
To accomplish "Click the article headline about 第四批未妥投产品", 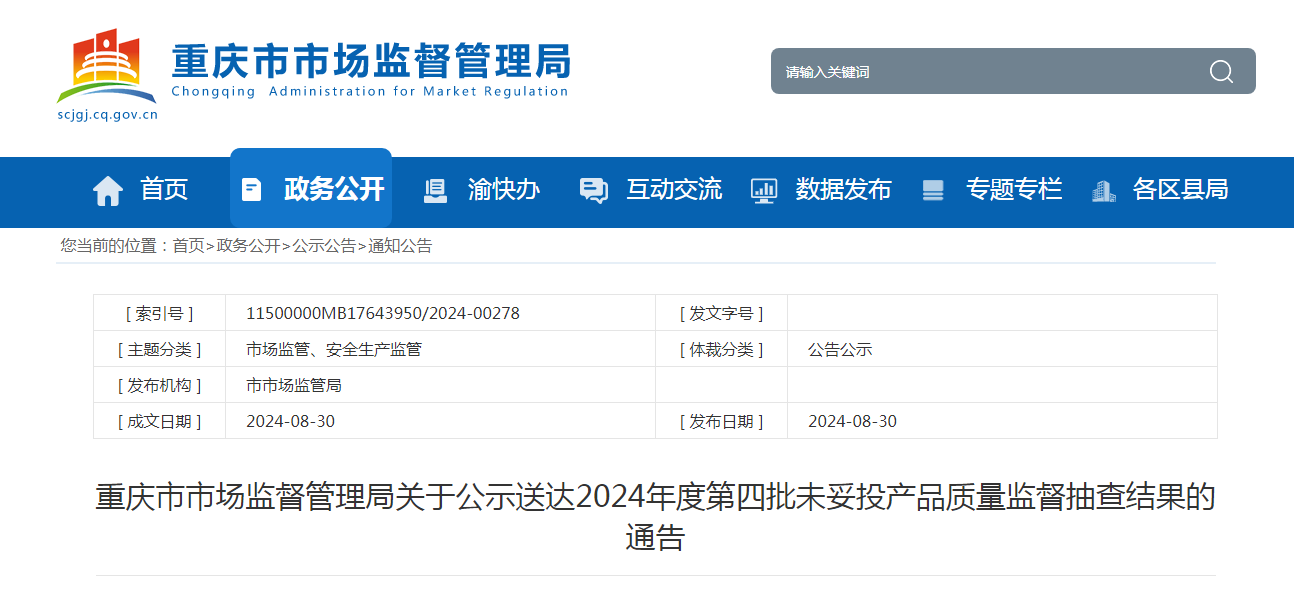I will [x=655, y=516].
